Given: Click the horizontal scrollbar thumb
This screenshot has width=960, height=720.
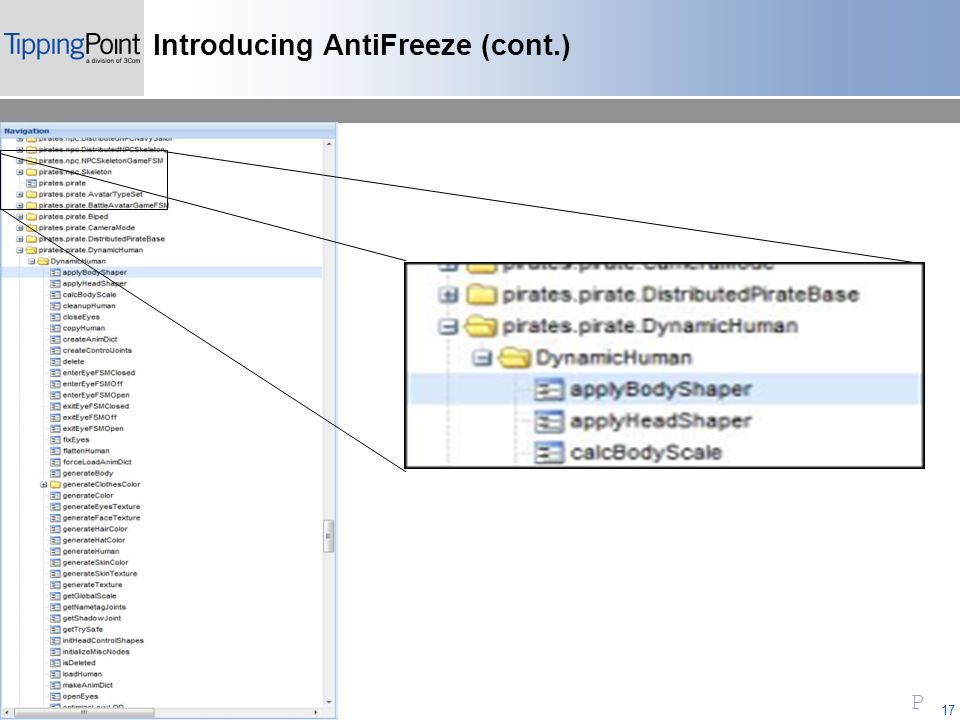Looking at the screenshot, I should pos(84,713).
